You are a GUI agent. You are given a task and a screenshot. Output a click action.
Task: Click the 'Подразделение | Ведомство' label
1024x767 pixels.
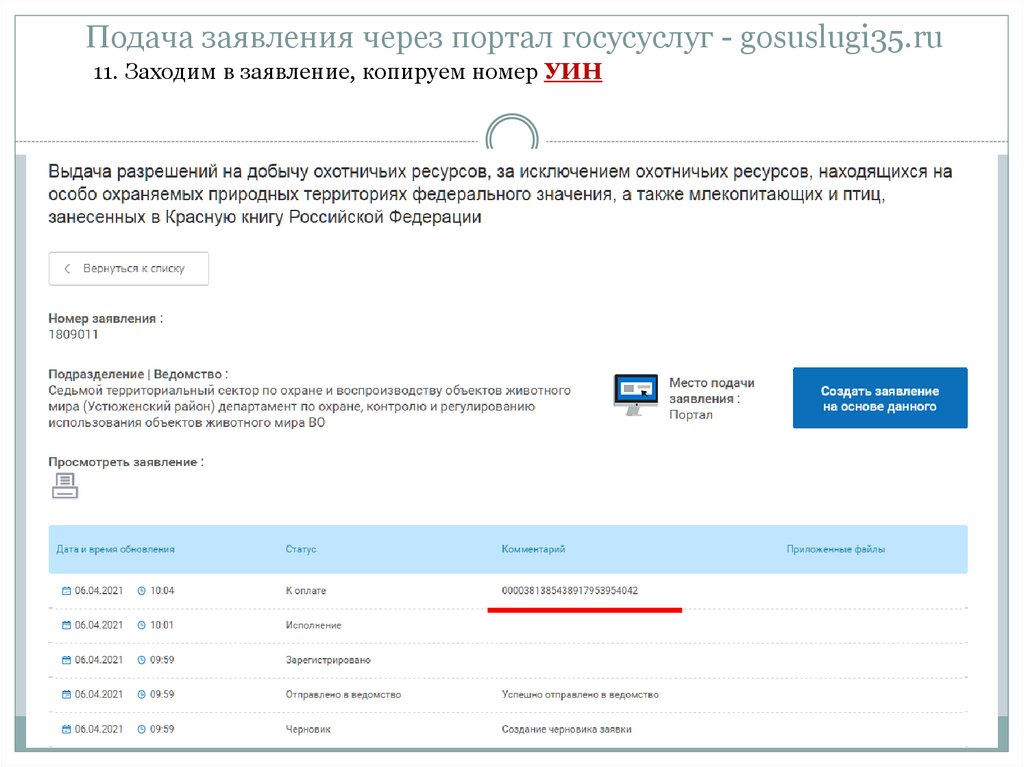(138, 374)
